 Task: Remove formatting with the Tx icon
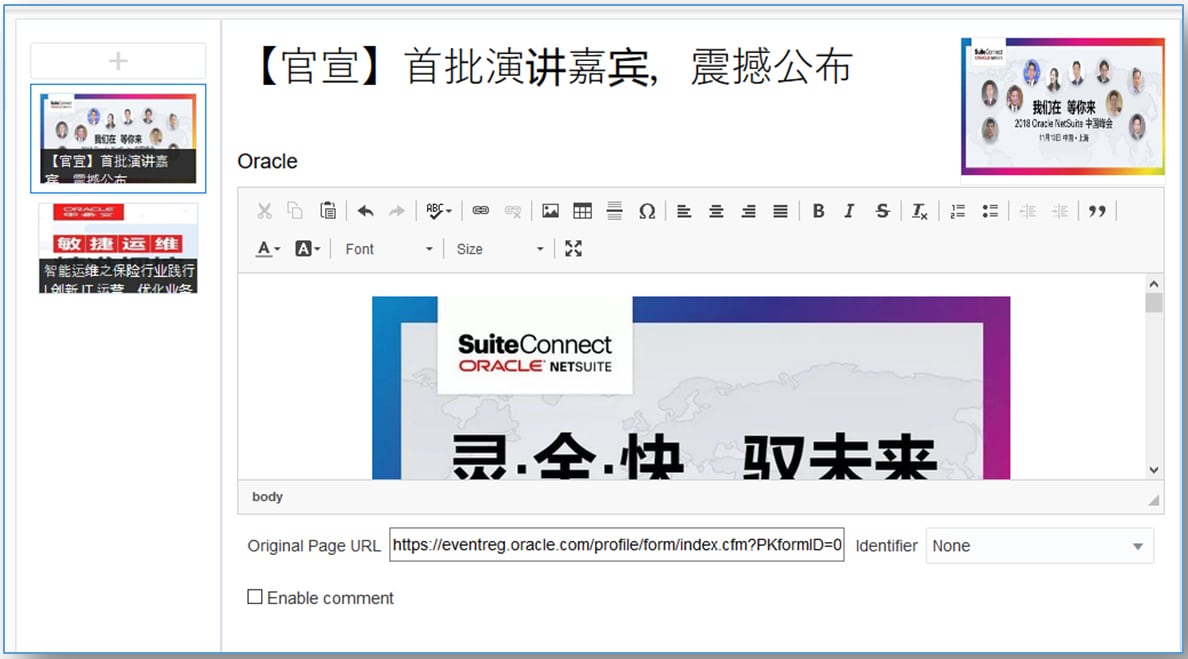[919, 211]
